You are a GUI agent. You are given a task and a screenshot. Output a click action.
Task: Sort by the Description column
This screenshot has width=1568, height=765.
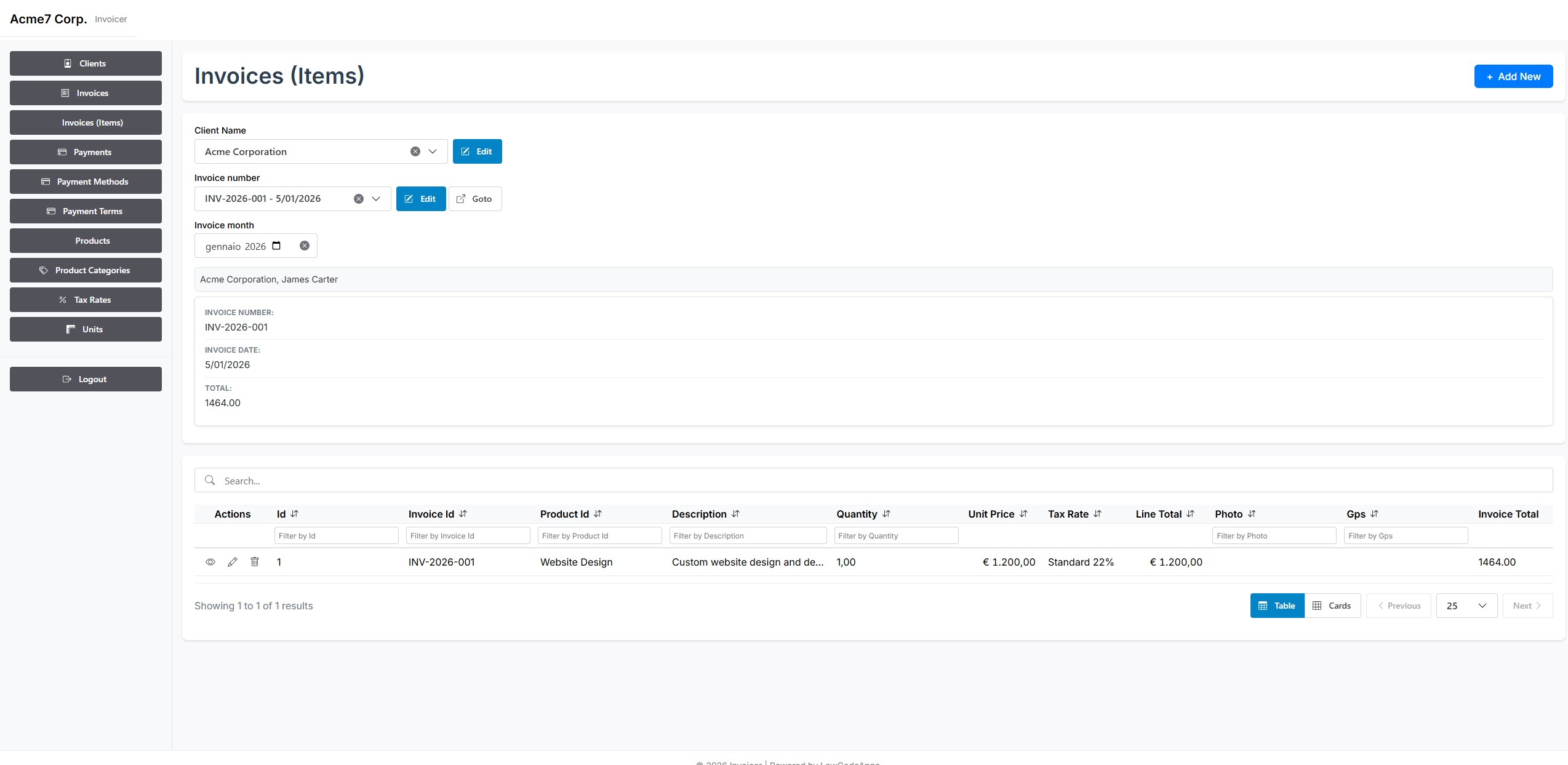(x=735, y=513)
